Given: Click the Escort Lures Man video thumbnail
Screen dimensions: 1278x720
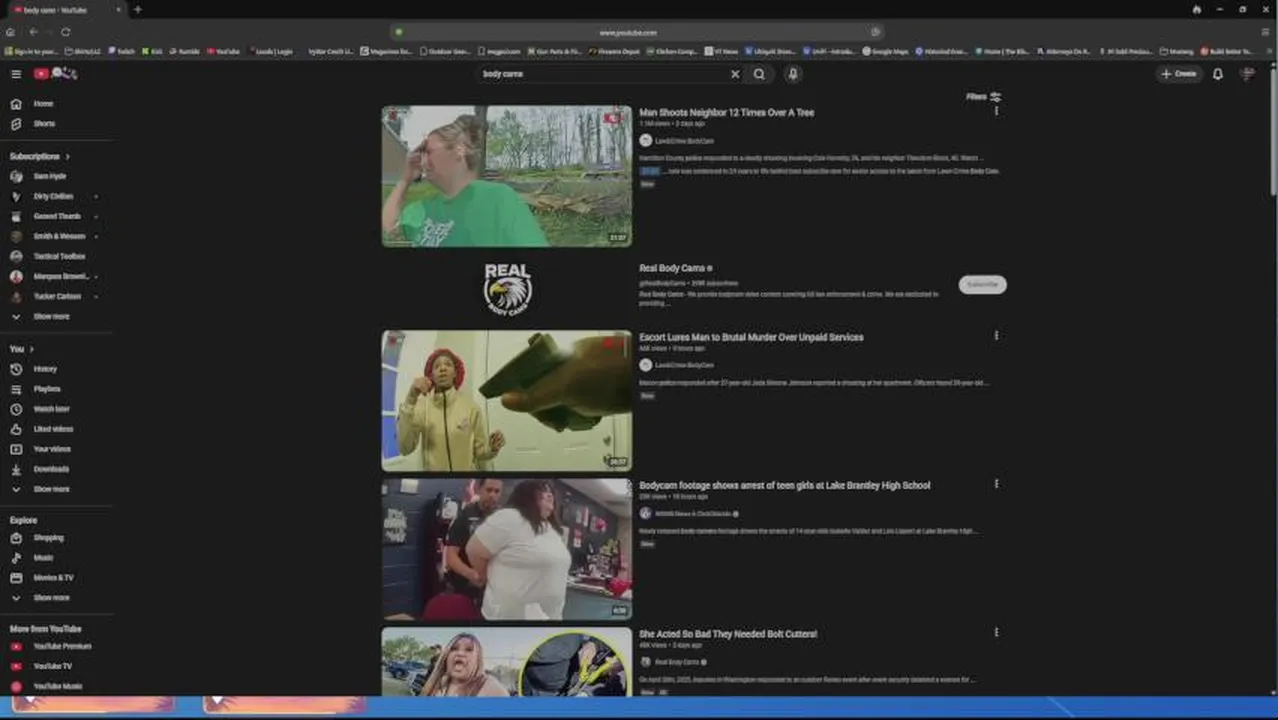Looking at the screenshot, I should coord(506,400).
